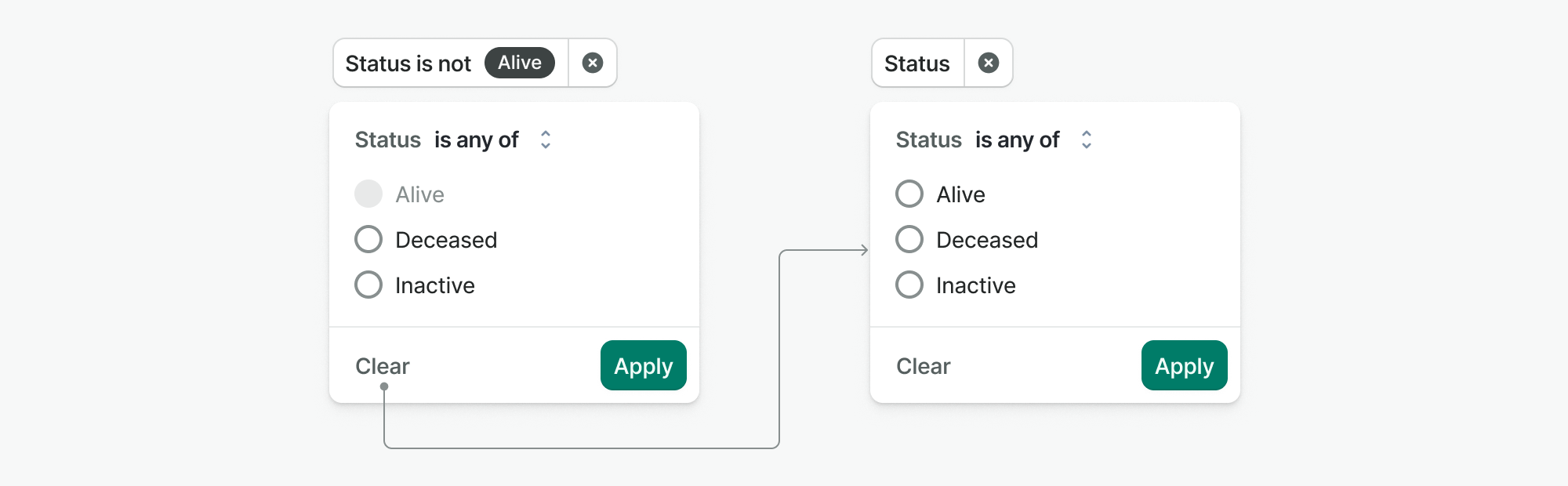The height and width of the screenshot is (486, 1568).
Task: Click the 'Status is not' filter chip label
Action: pos(408,63)
